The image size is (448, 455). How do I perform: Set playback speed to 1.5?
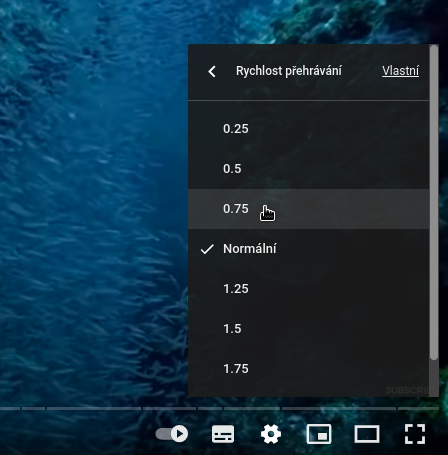(308, 329)
